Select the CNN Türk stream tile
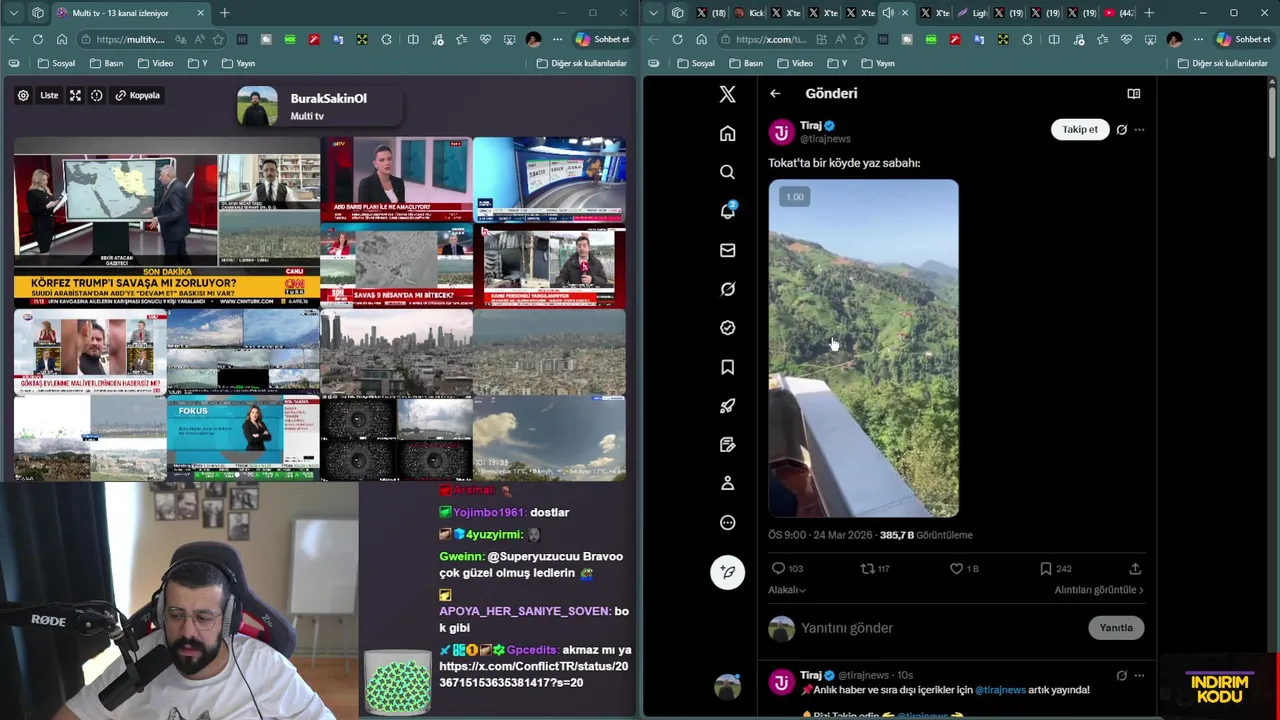 pyautogui.click(x=166, y=222)
